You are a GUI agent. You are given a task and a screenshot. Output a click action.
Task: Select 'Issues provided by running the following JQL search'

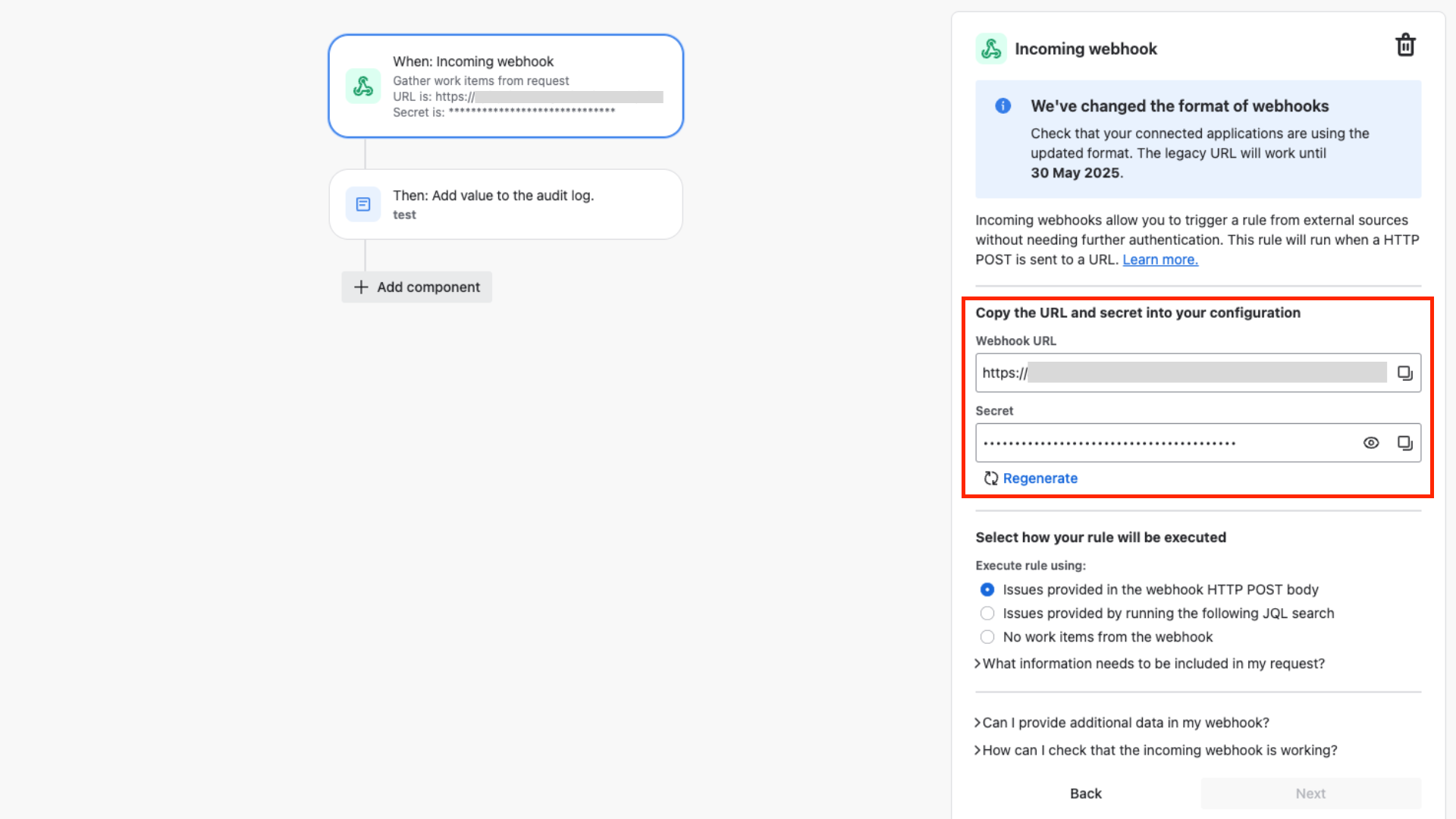coord(987,613)
